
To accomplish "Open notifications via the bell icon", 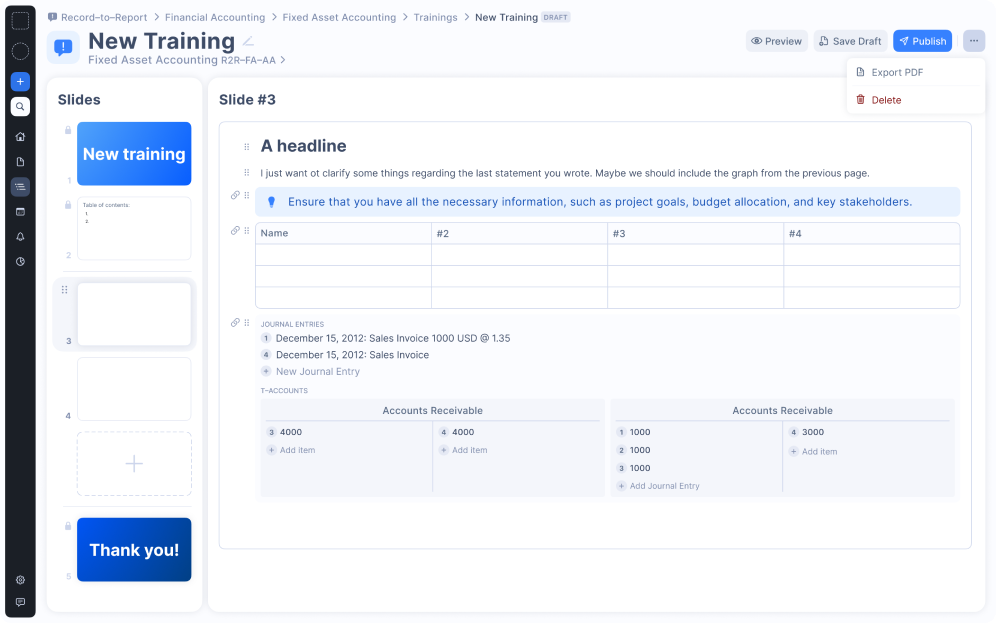I will pyautogui.click(x=19, y=236).
